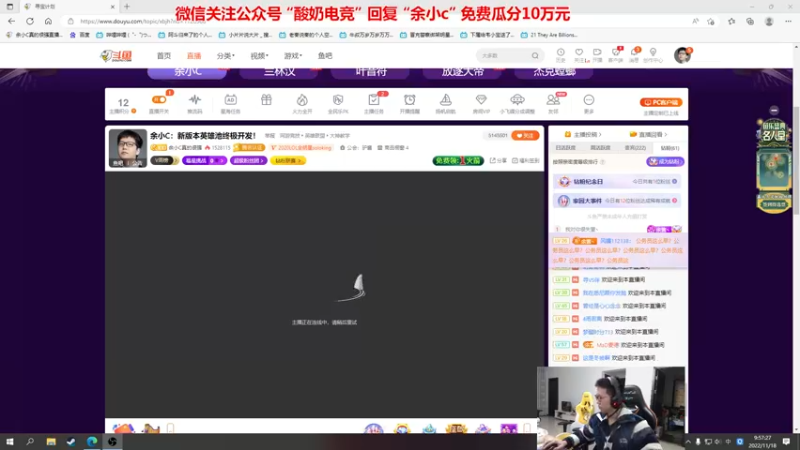The height and width of the screenshot is (450, 800).
Task: Open the messages icon in header
Action: coord(634,55)
